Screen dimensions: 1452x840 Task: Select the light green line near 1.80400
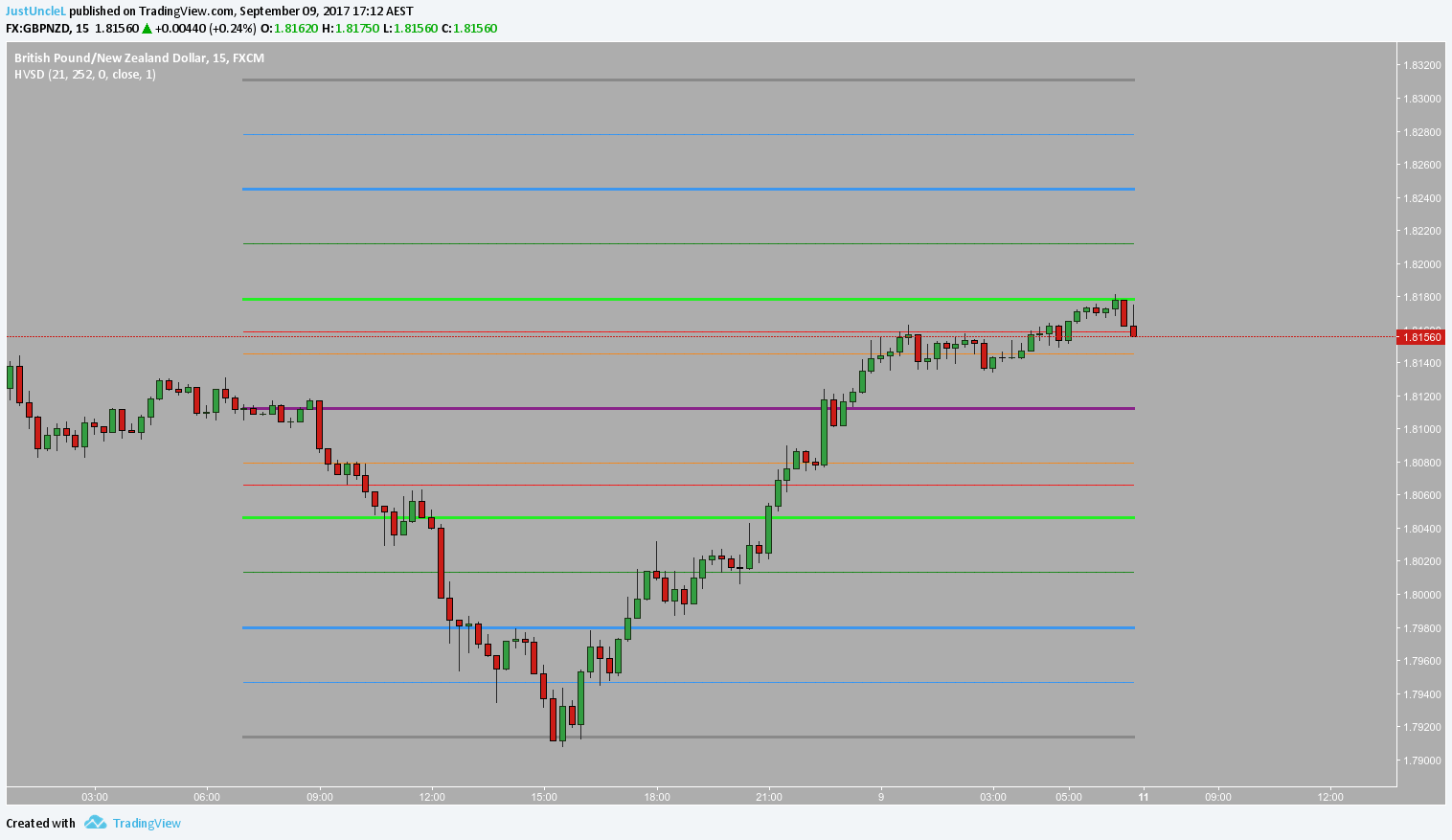pos(689,517)
